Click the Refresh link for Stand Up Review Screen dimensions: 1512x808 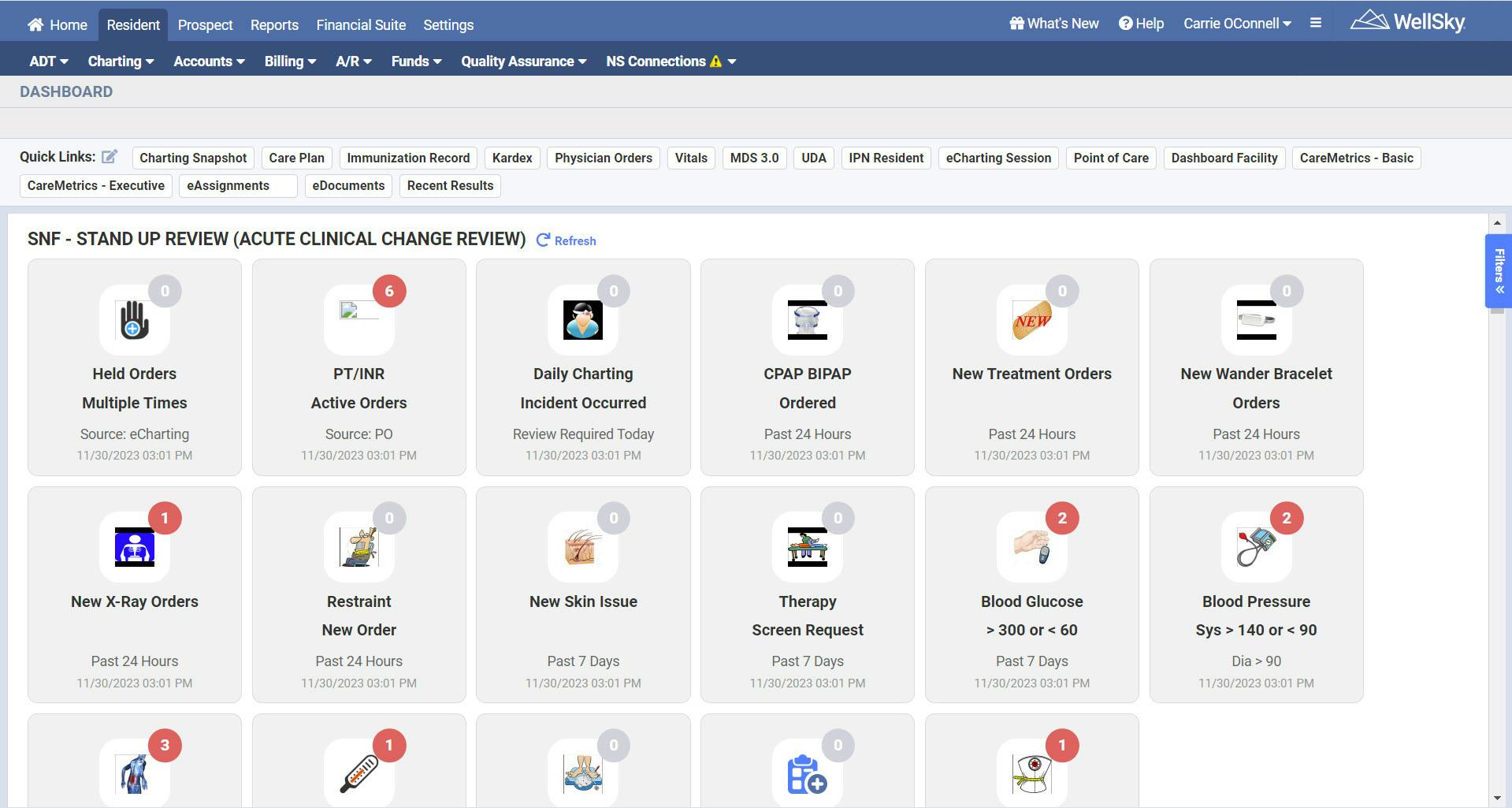(x=565, y=240)
